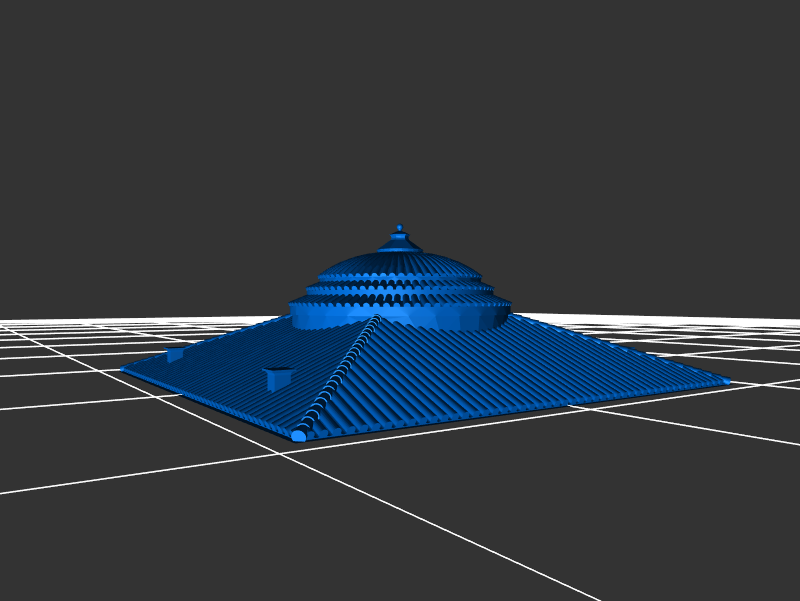Click the small box chimney near front ridge
800x601 pixels.
[x=277, y=378]
